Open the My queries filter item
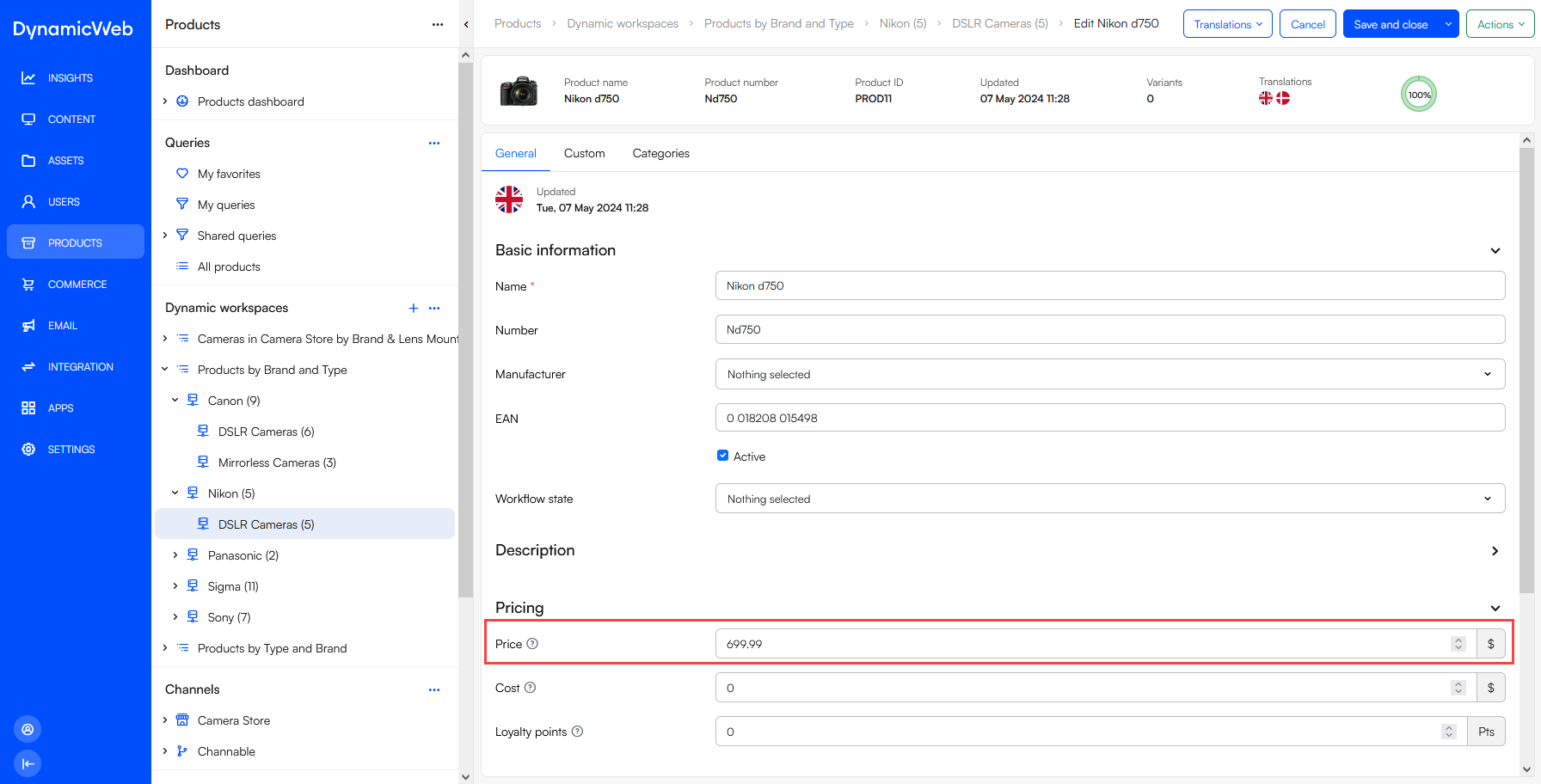This screenshot has width=1541, height=784. pos(226,205)
